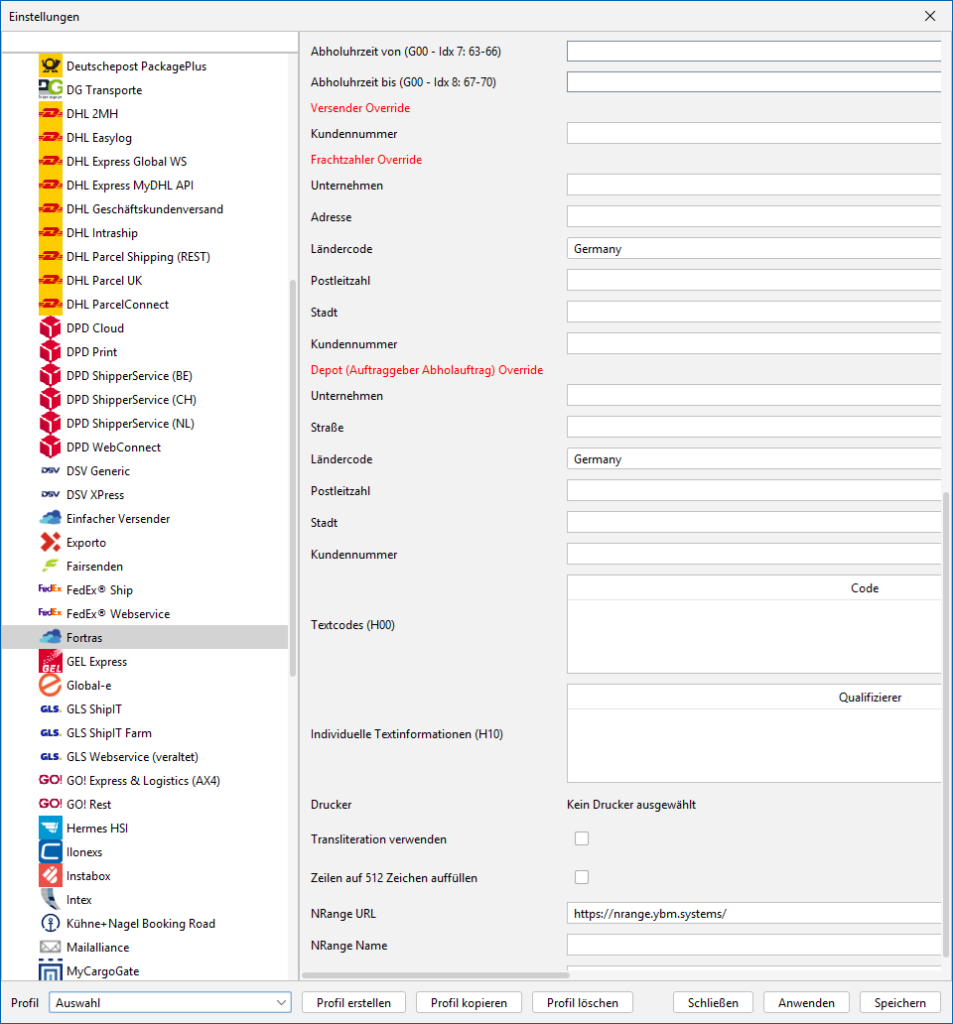Image resolution: width=953 pixels, height=1024 pixels.
Task: Select DPD Print in carrier list
Action: point(91,352)
